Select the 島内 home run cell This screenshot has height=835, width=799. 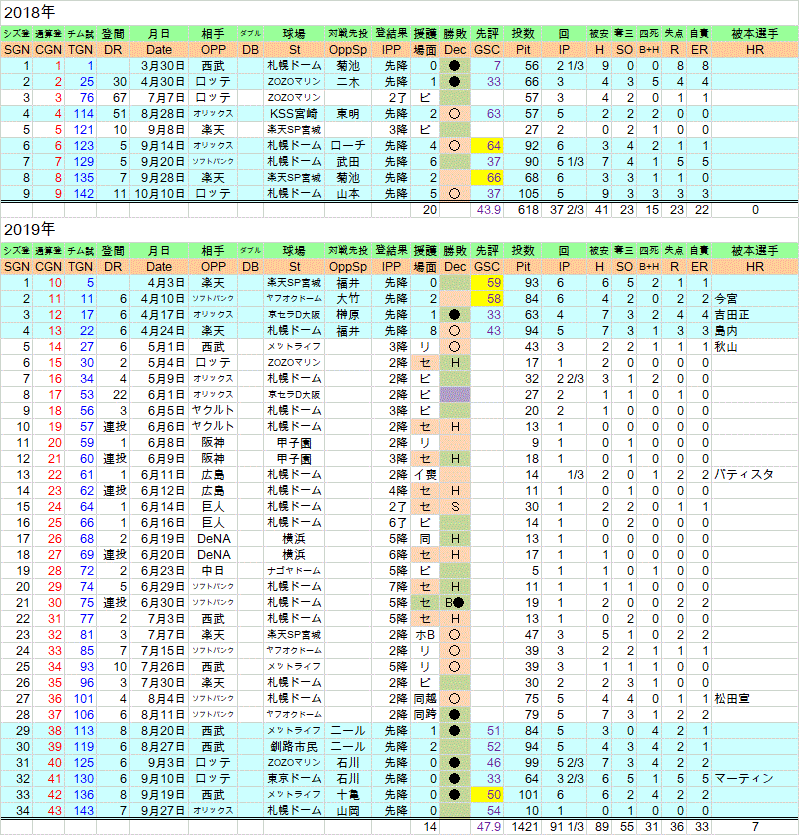pyautogui.click(x=755, y=331)
